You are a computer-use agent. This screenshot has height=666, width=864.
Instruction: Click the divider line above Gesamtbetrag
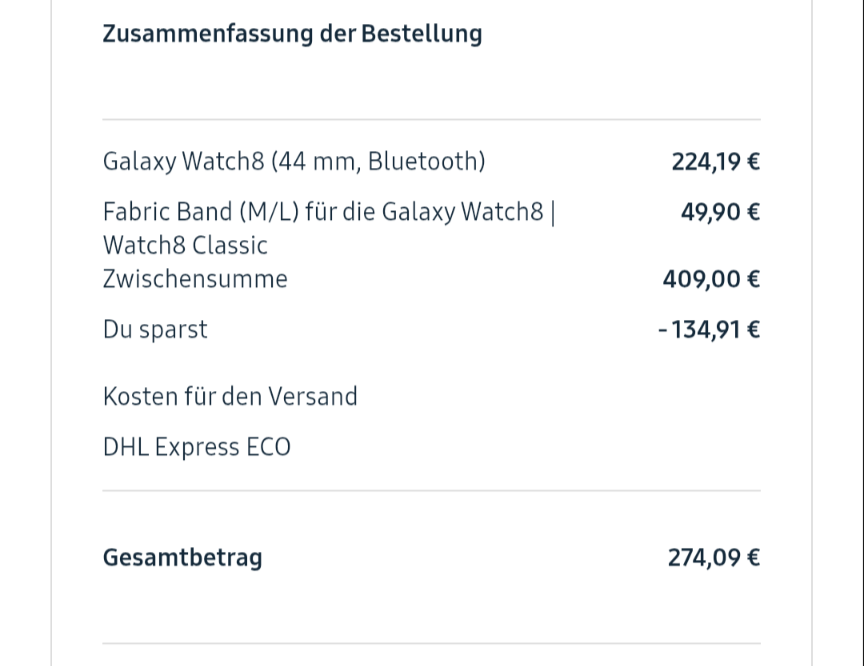click(x=431, y=490)
